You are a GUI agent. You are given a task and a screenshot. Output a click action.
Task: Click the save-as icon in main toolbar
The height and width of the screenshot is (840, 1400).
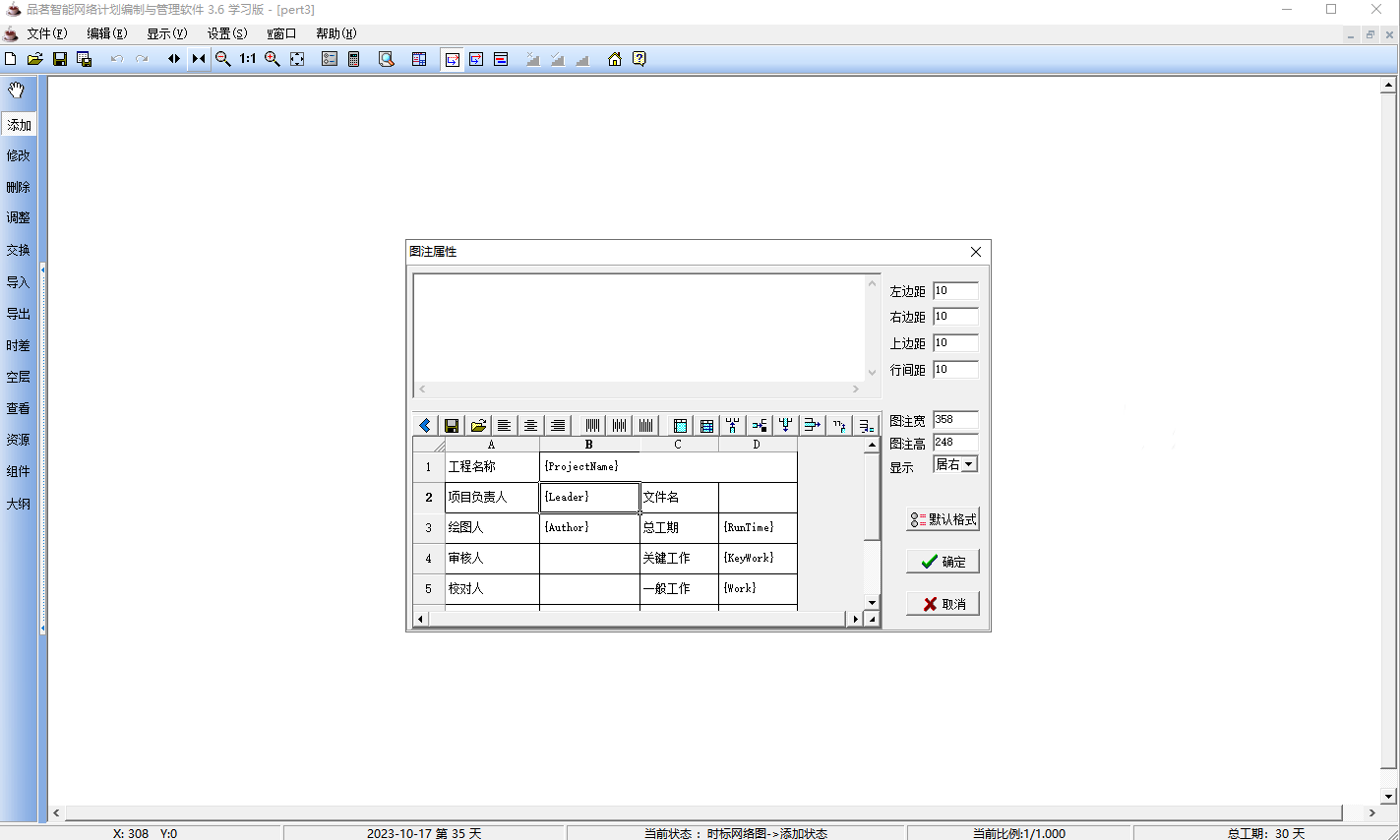[x=85, y=59]
